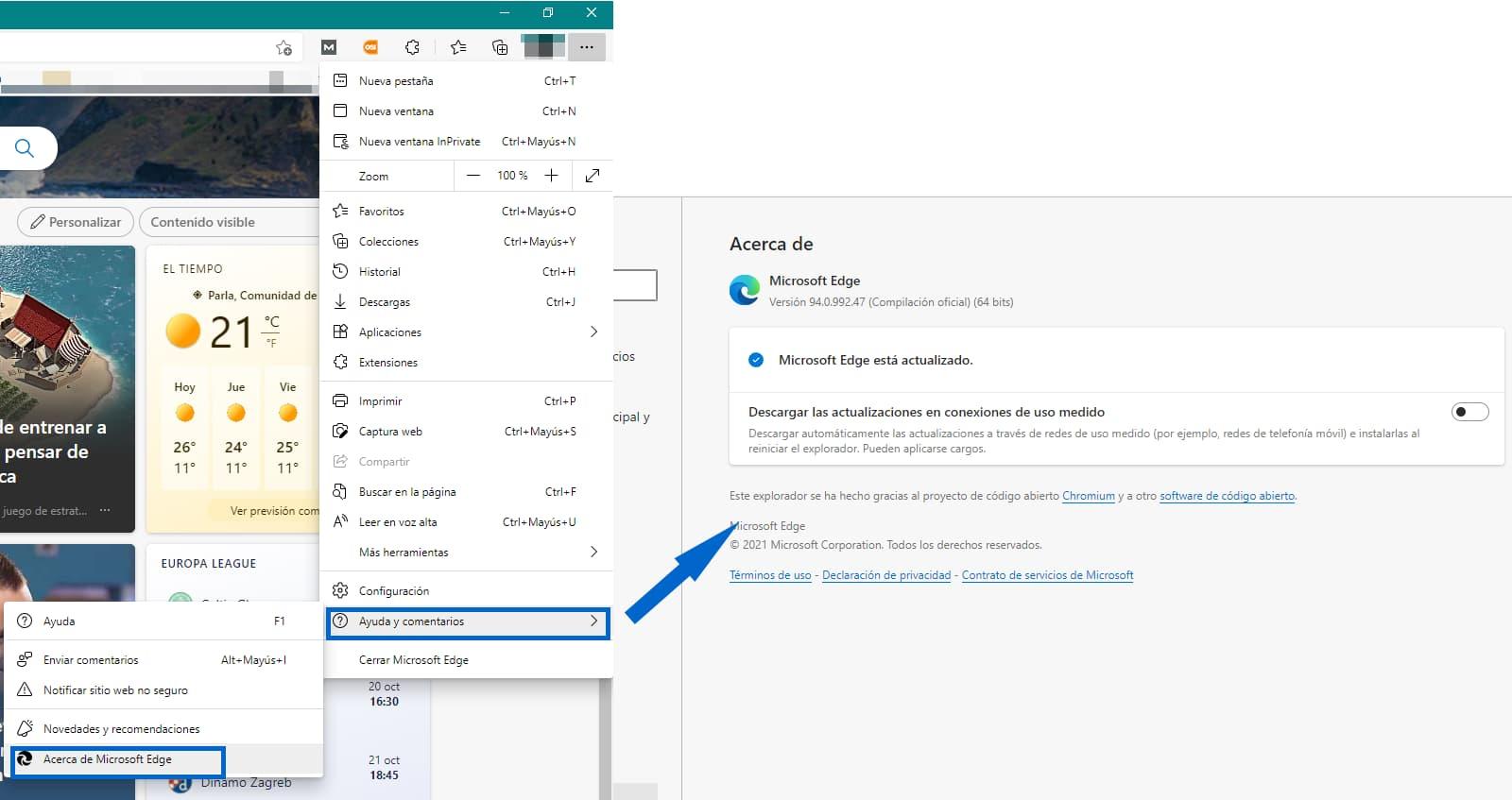Open Ayuda in the submenu
Screen dimensions: 1512x800
pyautogui.click(x=163, y=621)
